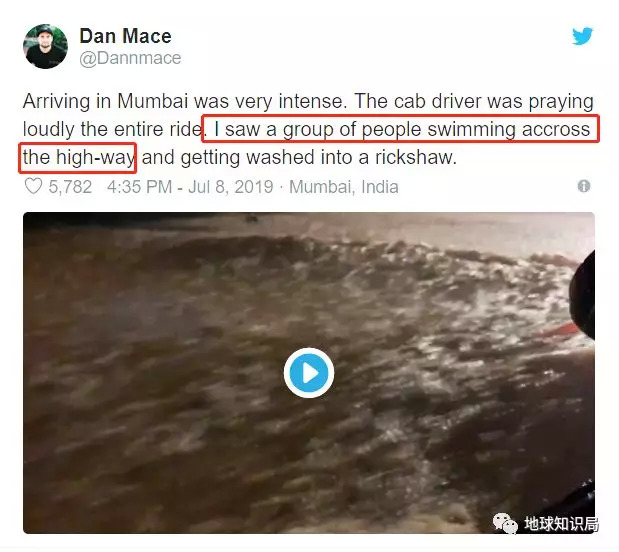This screenshot has width=619, height=552.
Task: Click the dark object at the video's right edge
Action: pyautogui.click(x=583, y=294)
